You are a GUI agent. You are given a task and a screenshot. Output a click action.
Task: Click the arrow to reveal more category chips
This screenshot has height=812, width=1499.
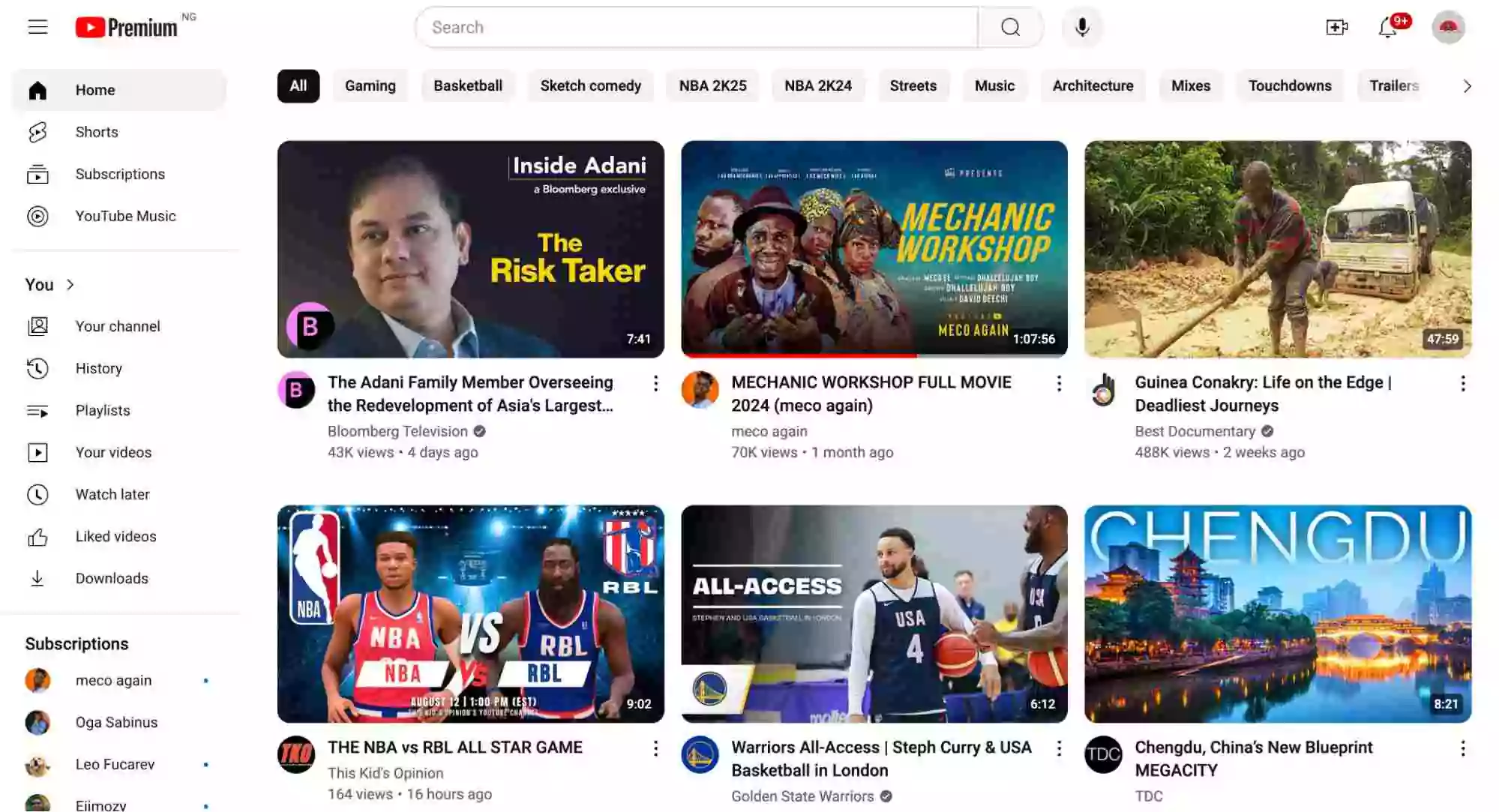pyautogui.click(x=1467, y=85)
